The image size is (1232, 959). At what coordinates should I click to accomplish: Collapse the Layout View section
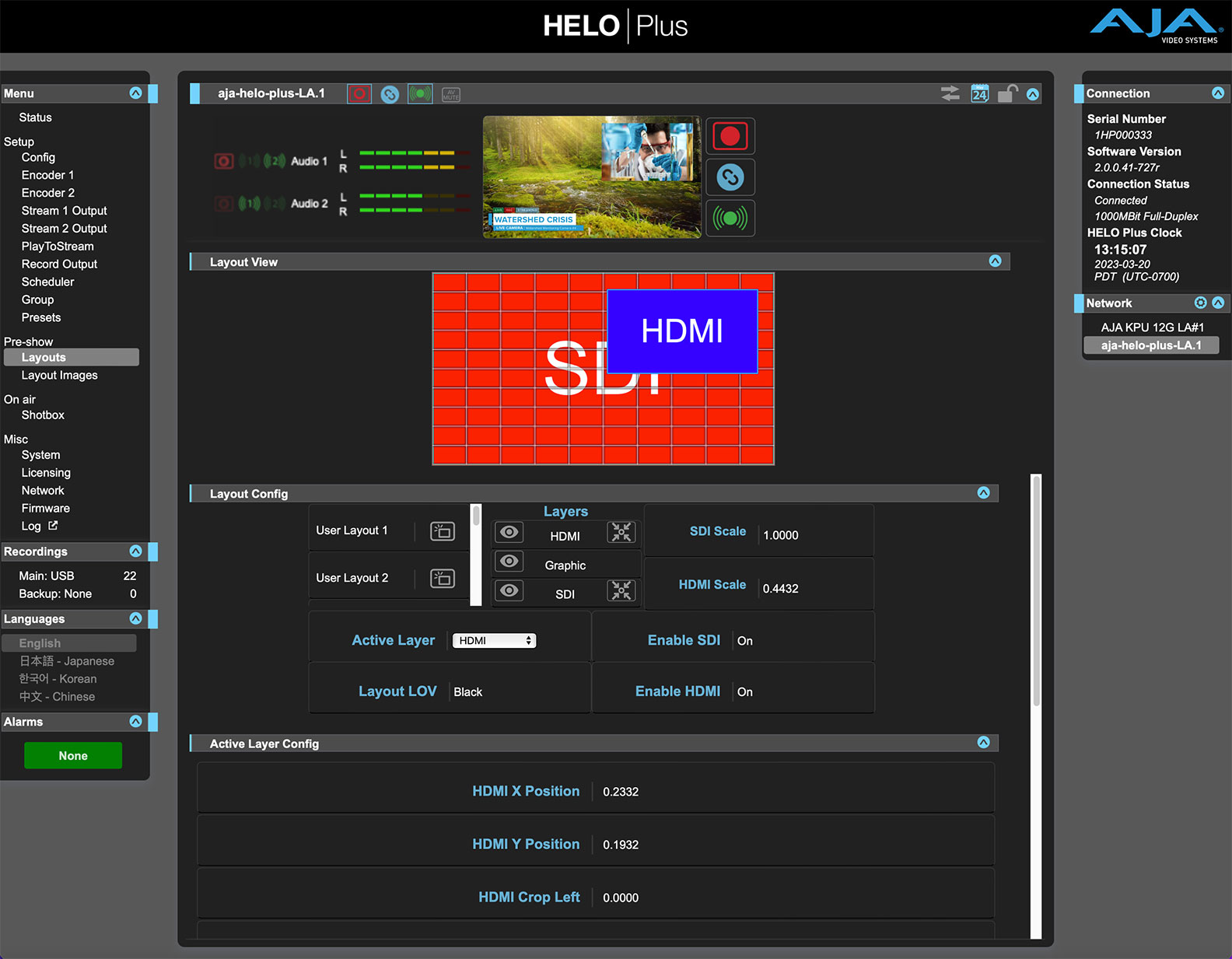[995, 261]
